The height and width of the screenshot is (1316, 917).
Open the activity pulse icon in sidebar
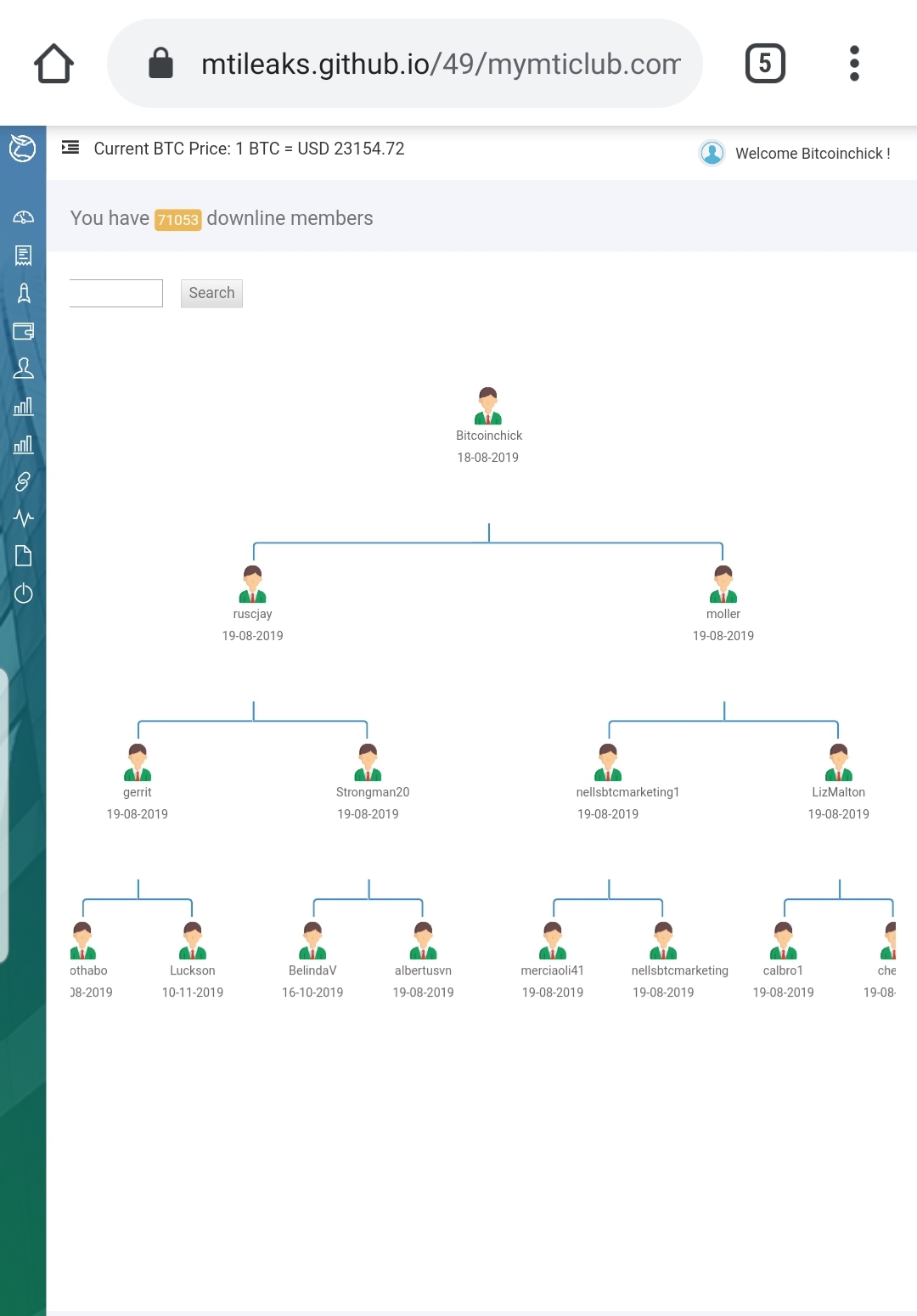tap(23, 518)
